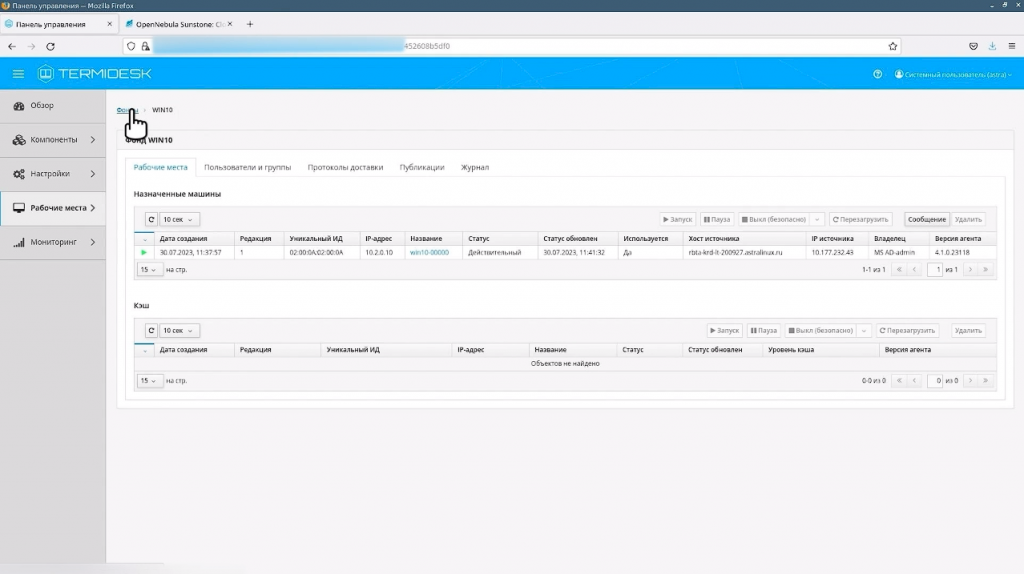
Task: Open shutdown options arrow for assigned machines
Action: (x=817, y=219)
